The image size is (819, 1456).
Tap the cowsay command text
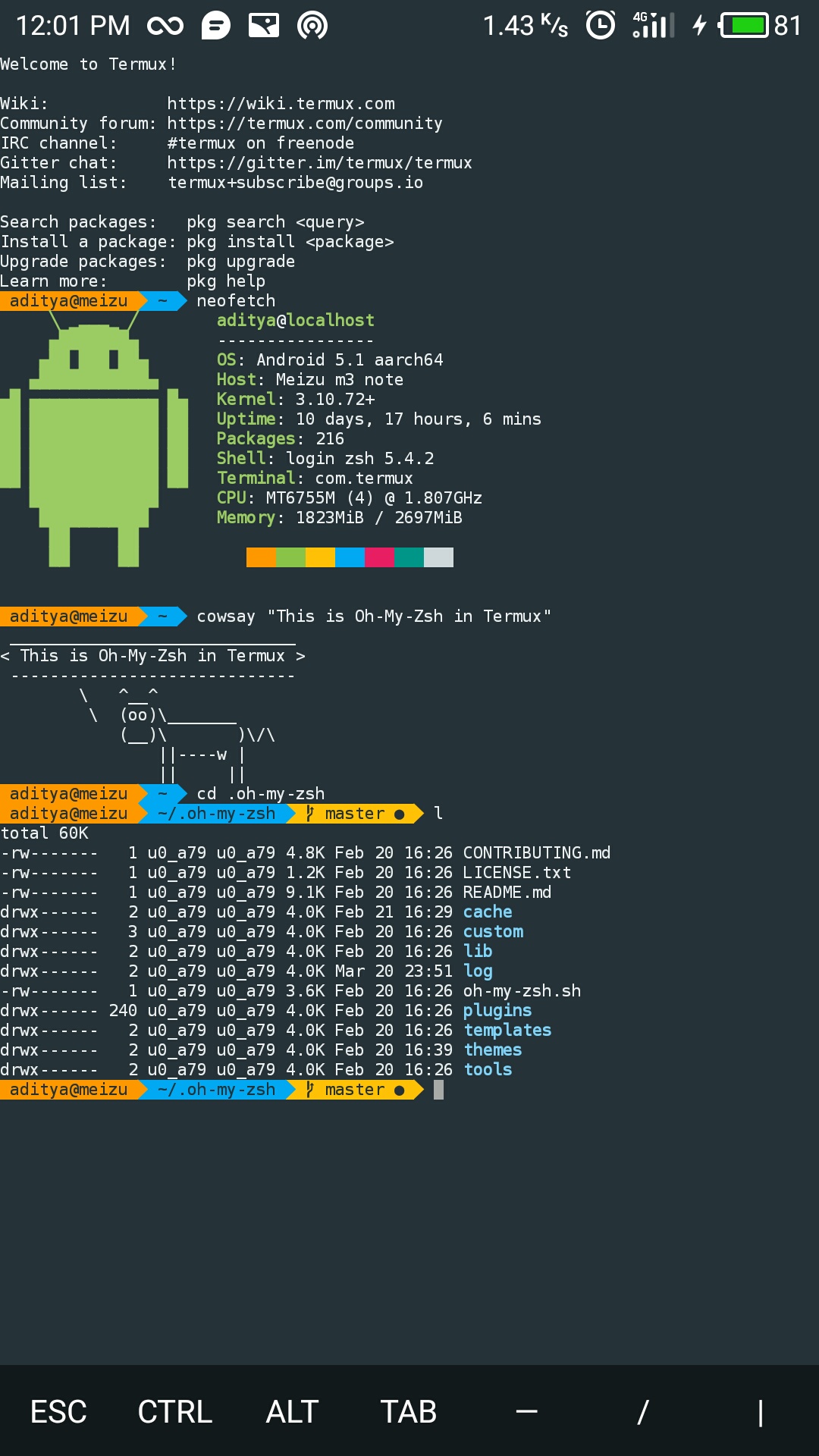pos(374,617)
